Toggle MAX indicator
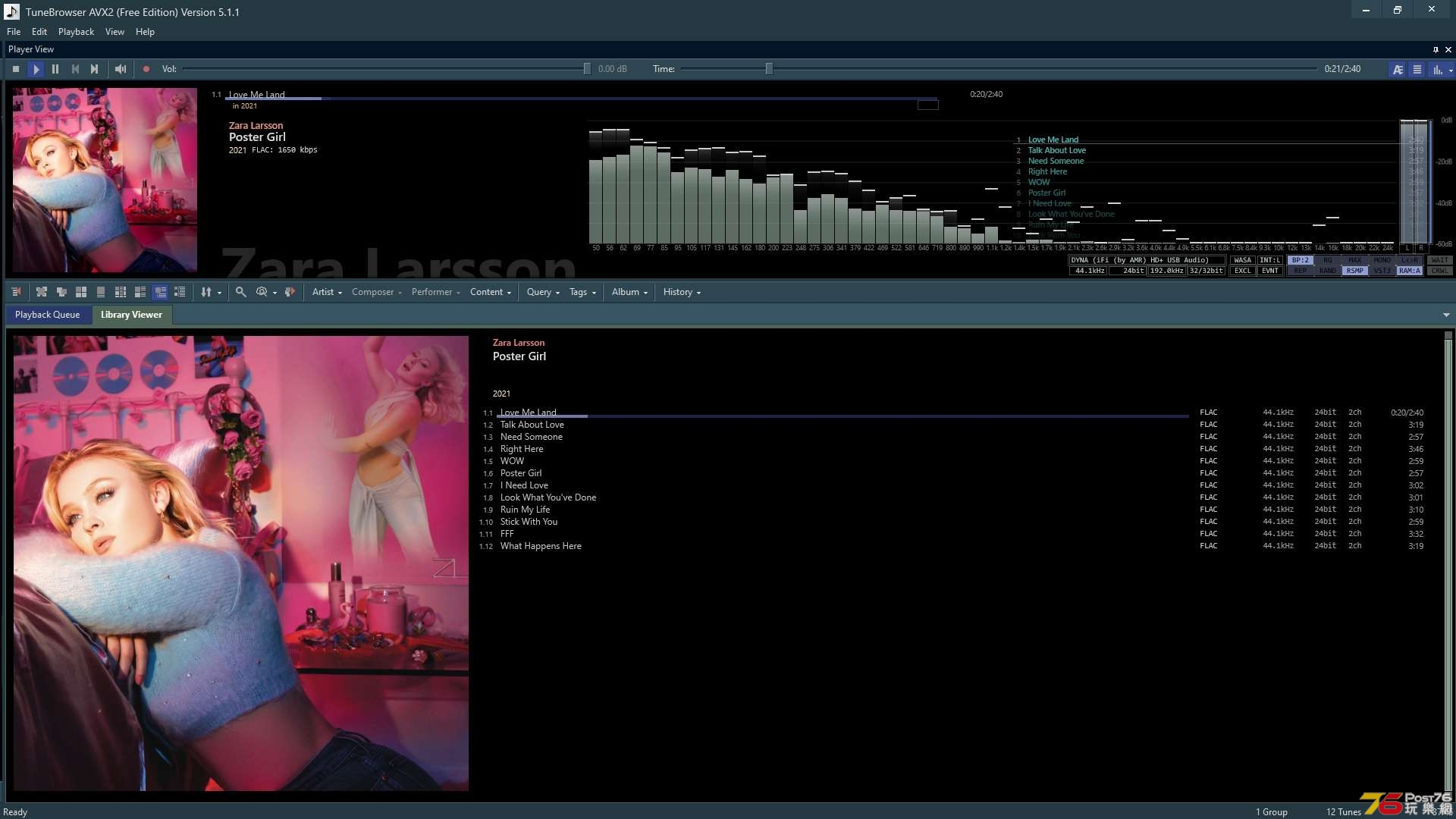 pyautogui.click(x=1355, y=260)
